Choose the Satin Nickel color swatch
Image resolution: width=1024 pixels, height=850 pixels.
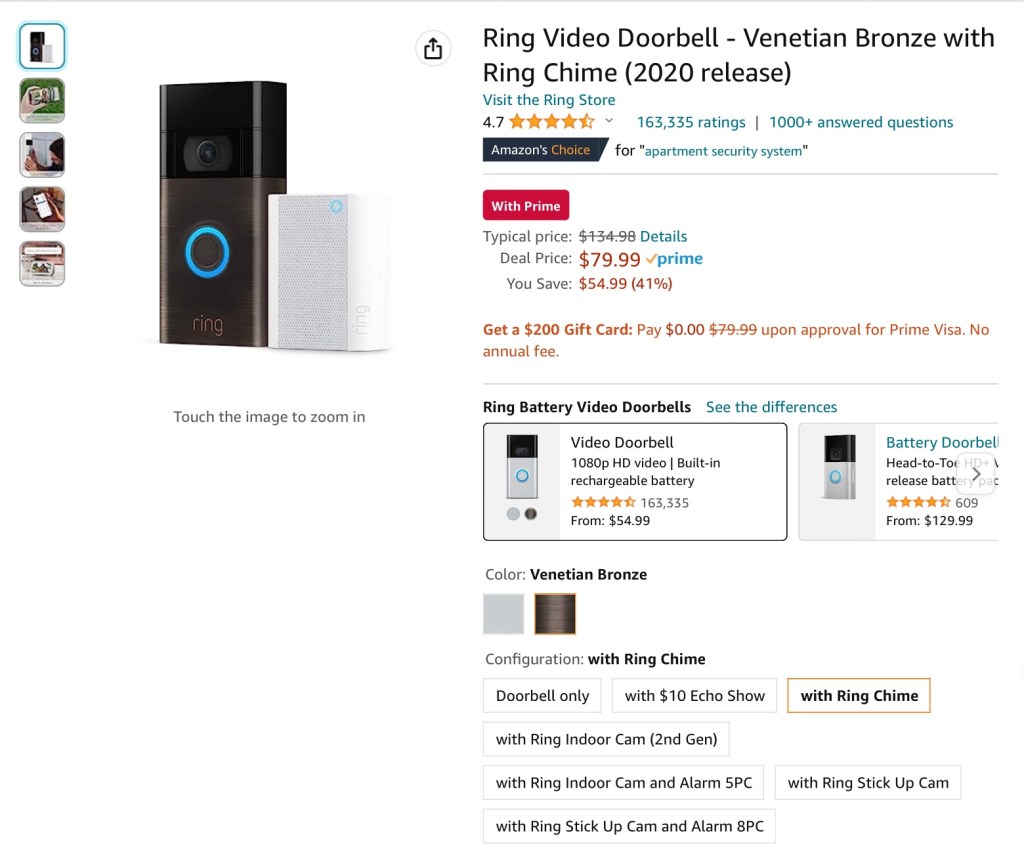point(503,614)
